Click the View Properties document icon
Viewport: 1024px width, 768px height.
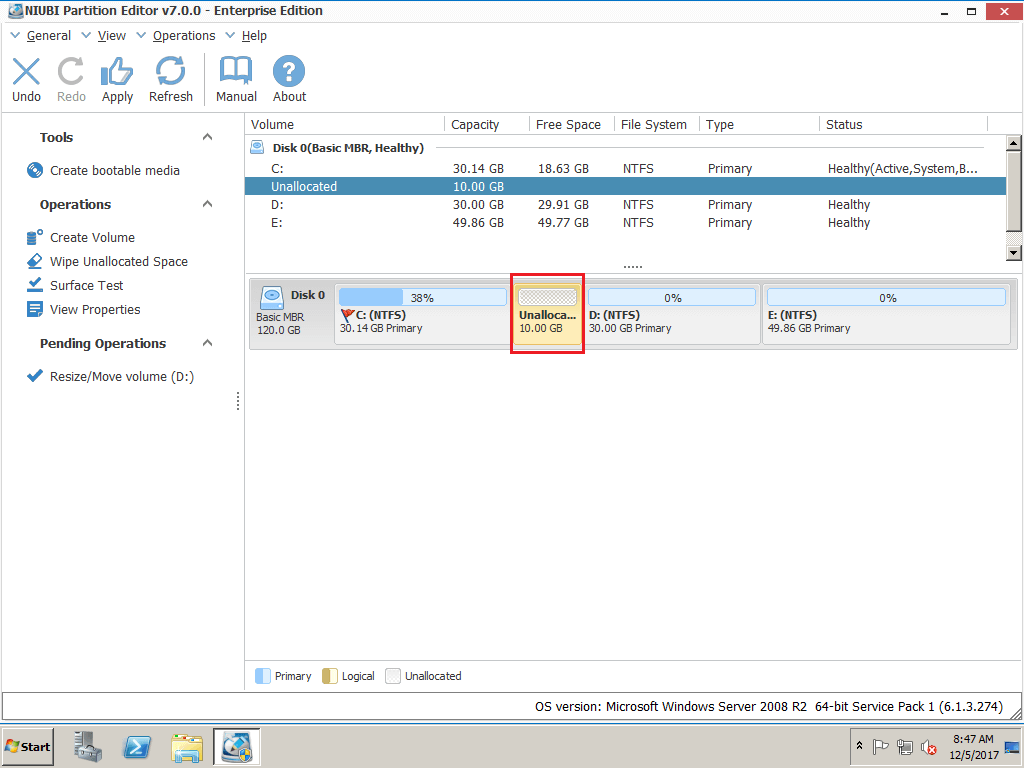point(35,309)
